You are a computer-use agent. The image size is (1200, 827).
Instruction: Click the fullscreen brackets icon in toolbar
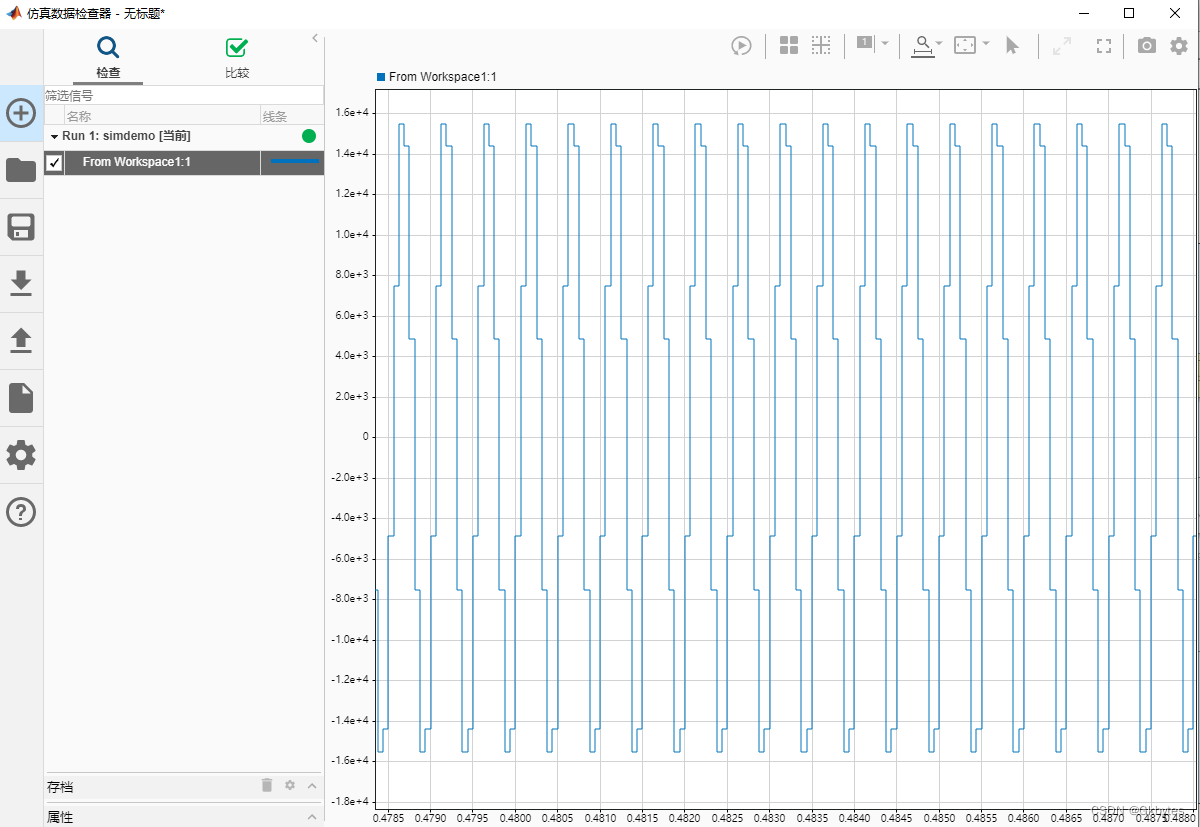pyautogui.click(x=1104, y=46)
